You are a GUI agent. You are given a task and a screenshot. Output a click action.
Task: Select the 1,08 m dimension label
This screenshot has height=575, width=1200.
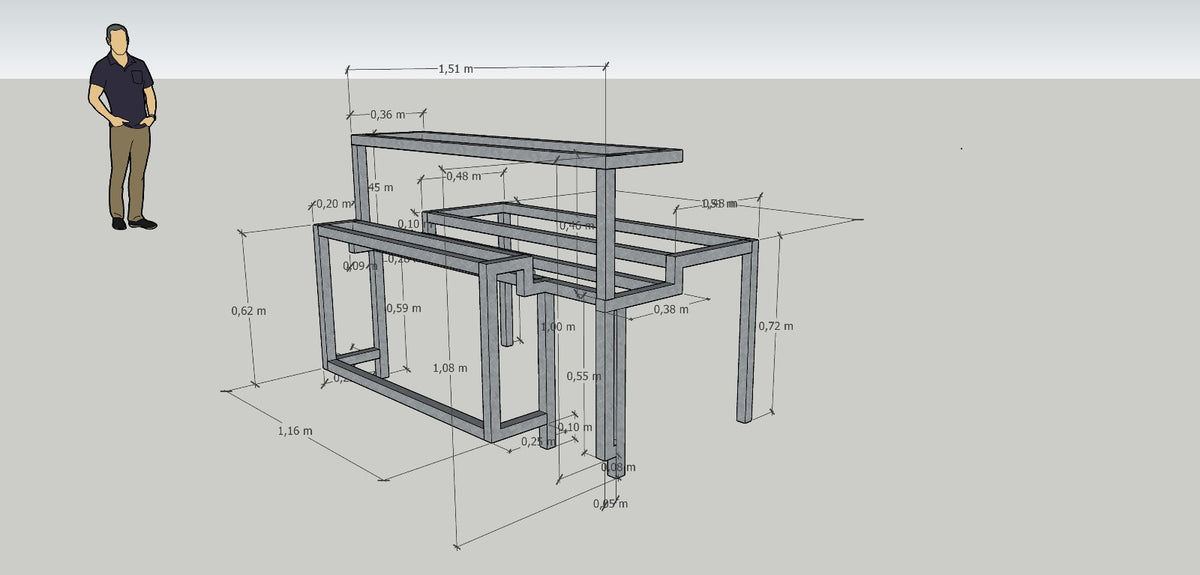pyautogui.click(x=450, y=368)
